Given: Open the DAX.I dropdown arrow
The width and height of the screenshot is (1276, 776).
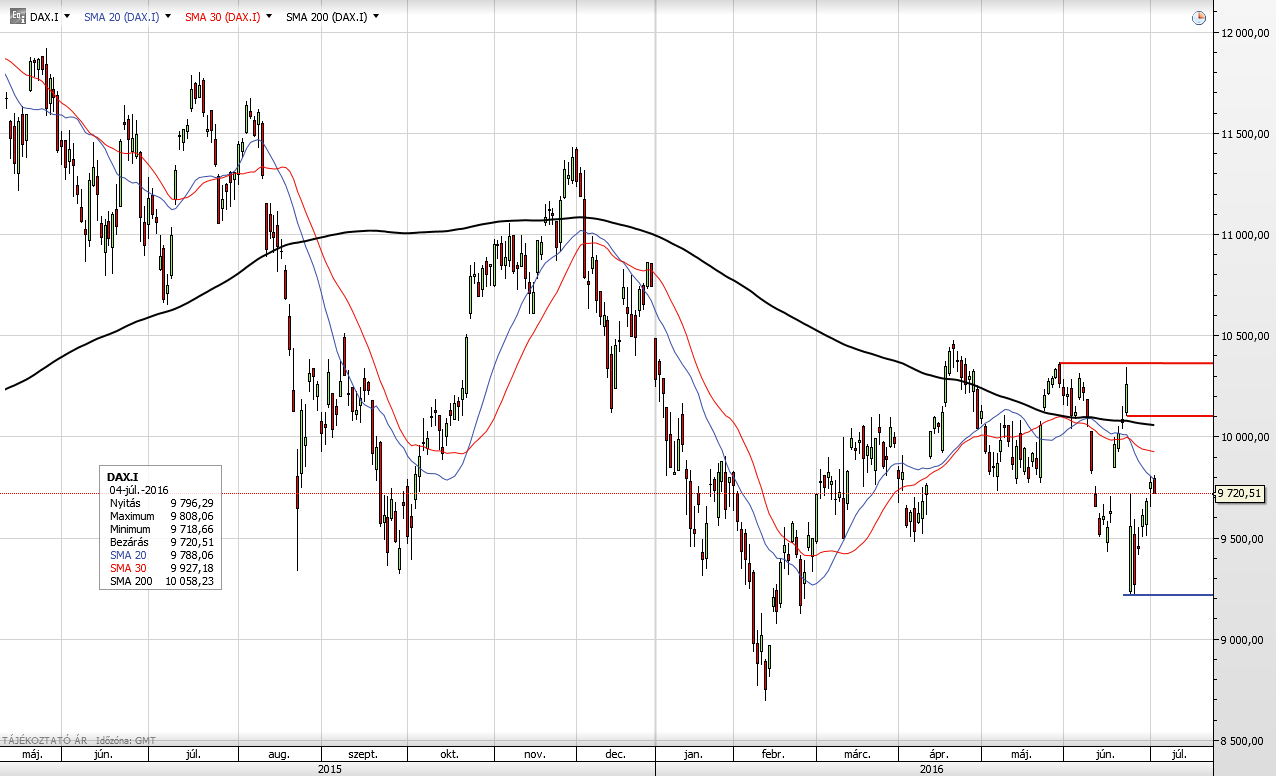Looking at the screenshot, I should [x=69, y=17].
